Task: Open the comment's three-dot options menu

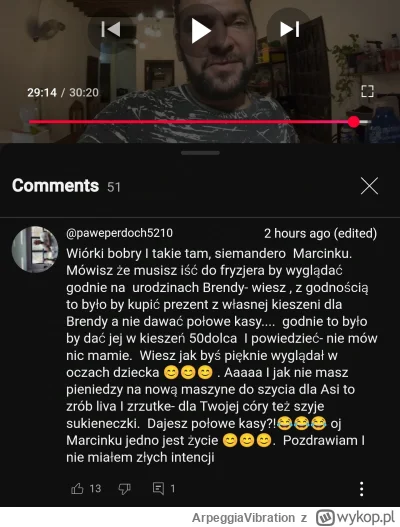Action: 362,489
